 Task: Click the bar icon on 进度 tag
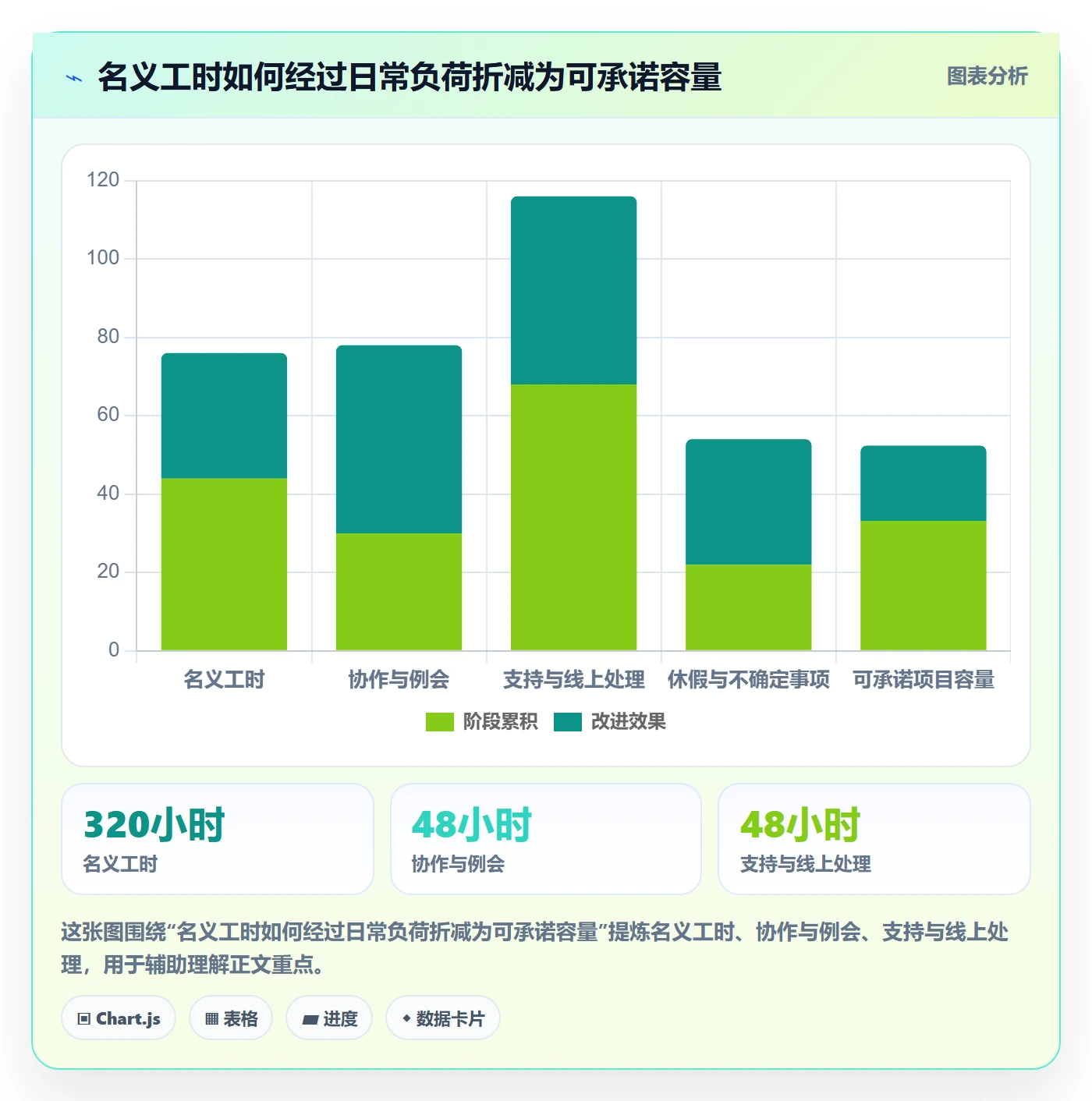coord(310,1019)
